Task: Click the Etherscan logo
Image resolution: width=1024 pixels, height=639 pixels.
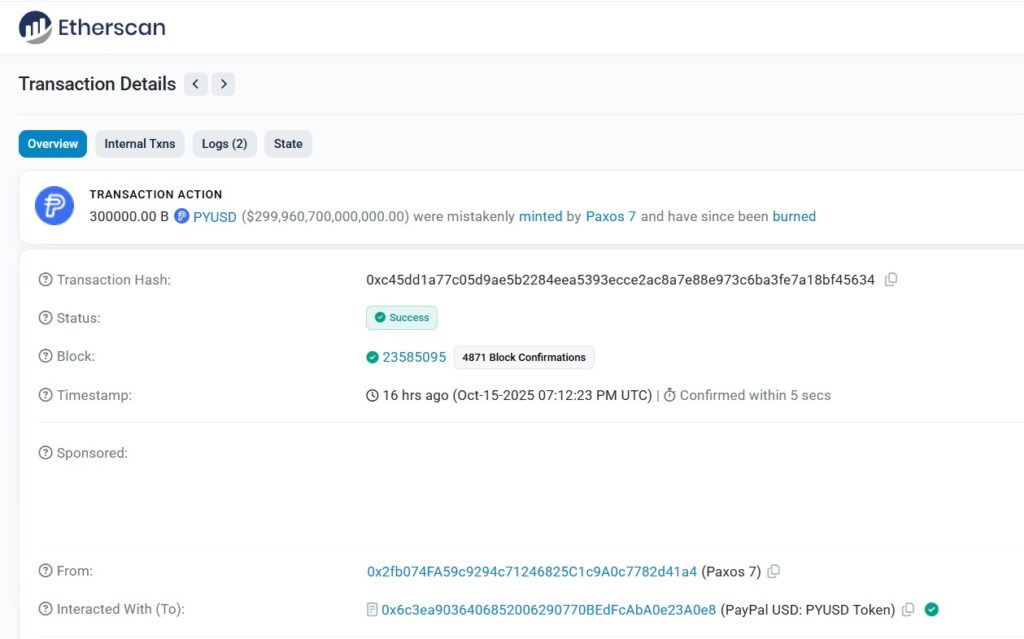Action: click(x=92, y=27)
